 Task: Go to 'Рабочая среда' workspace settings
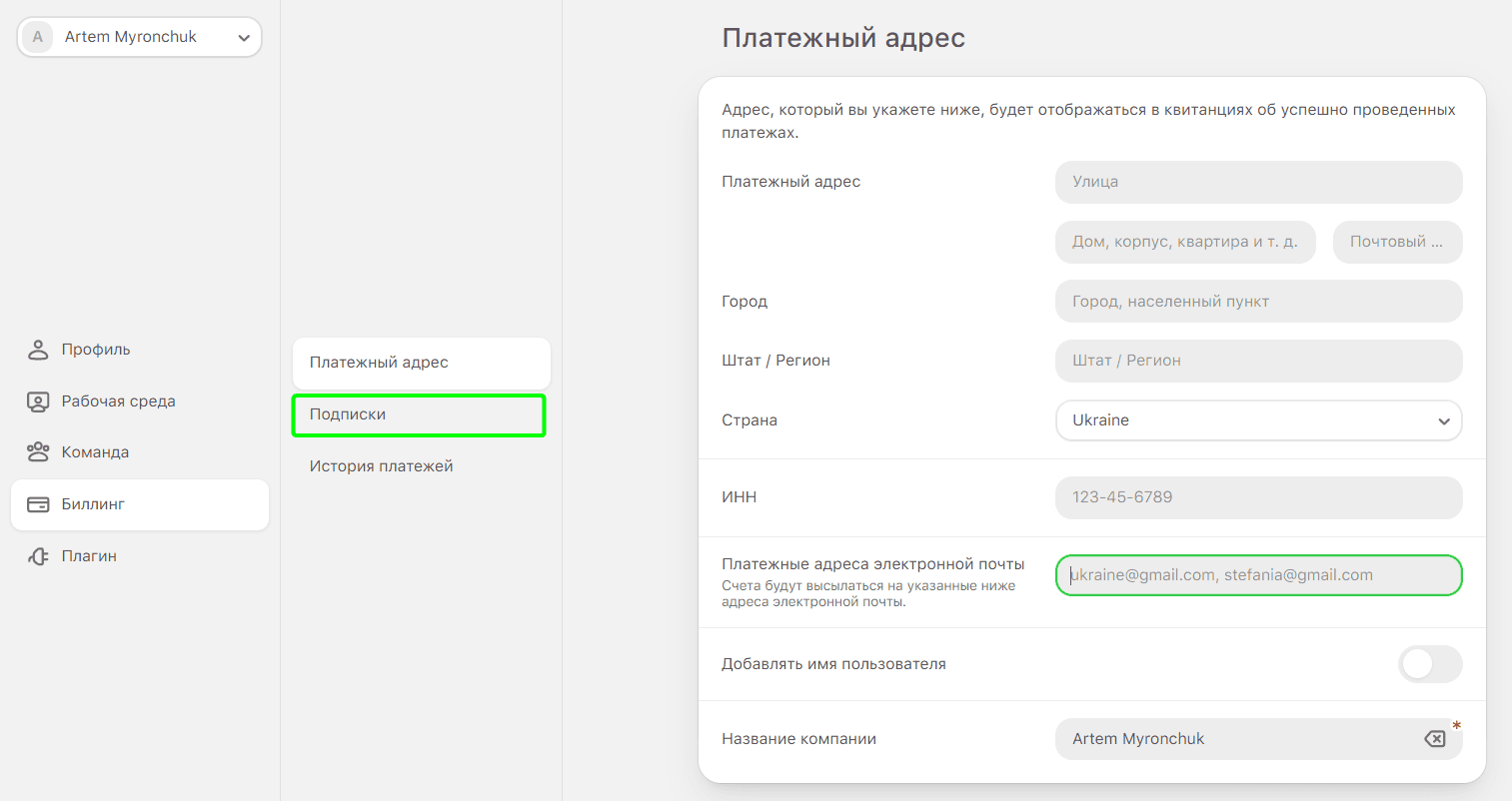pyautogui.click(x=118, y=401)
